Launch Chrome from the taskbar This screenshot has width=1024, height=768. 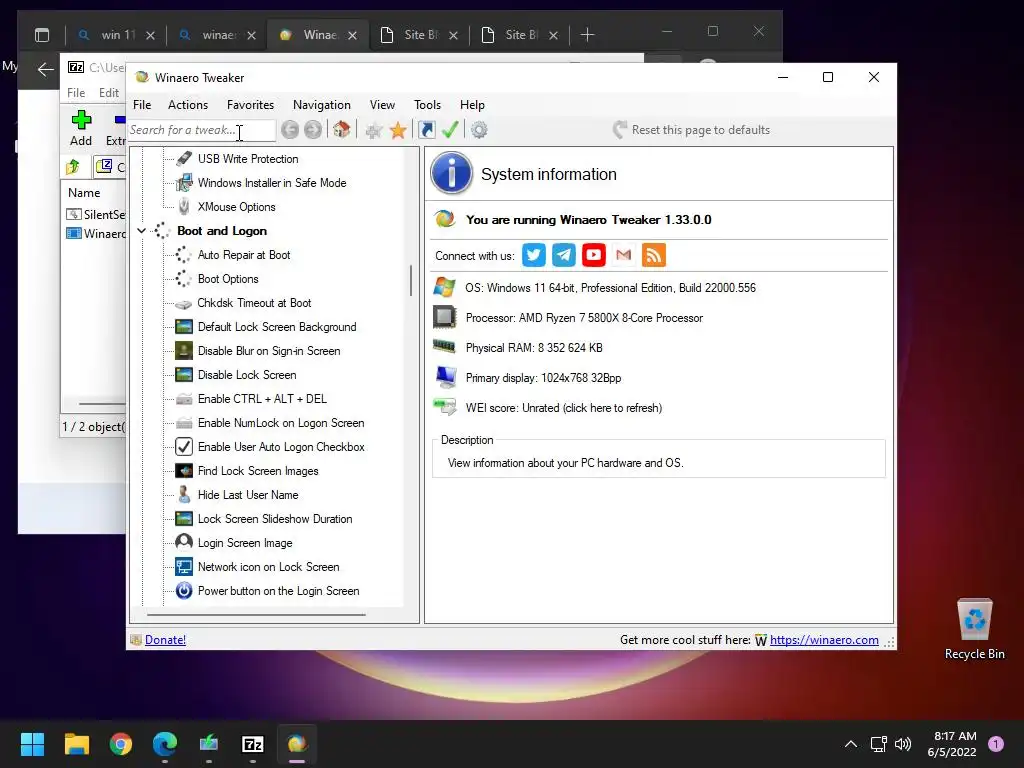121,744
